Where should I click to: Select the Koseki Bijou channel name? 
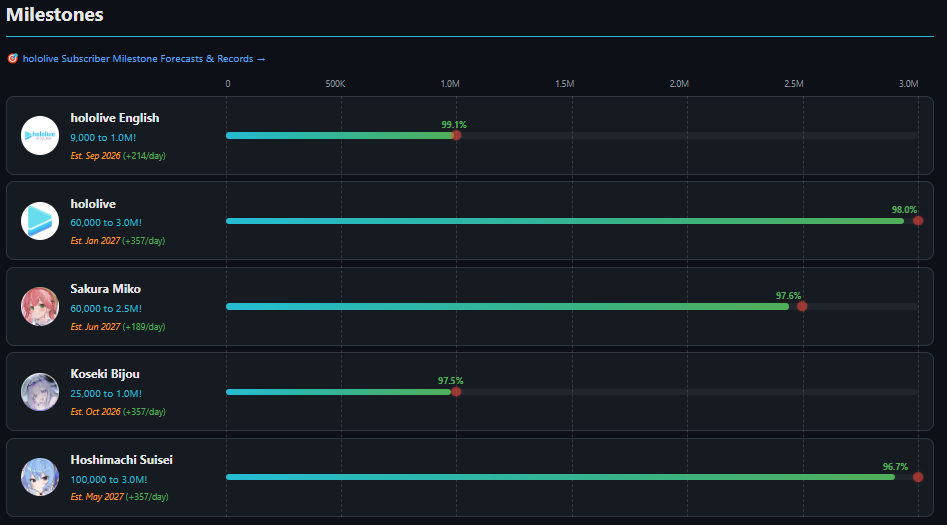[105, 374]
